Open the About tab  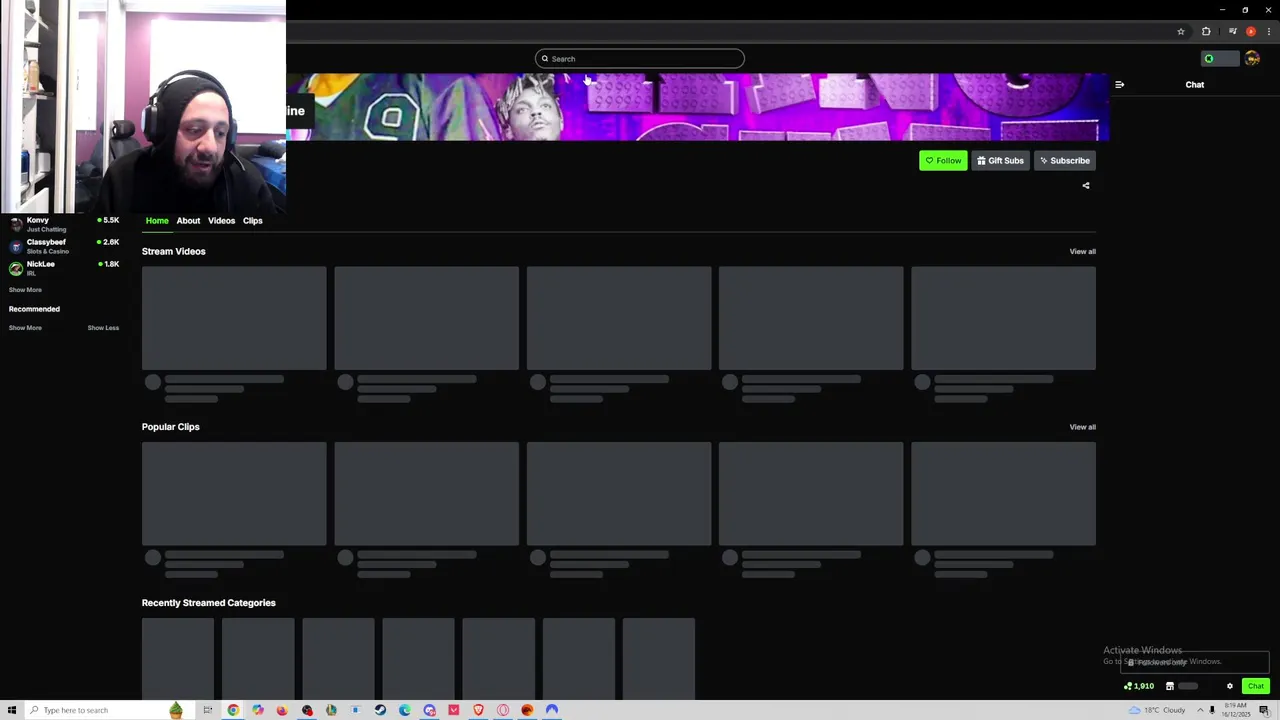click(188, 220)
